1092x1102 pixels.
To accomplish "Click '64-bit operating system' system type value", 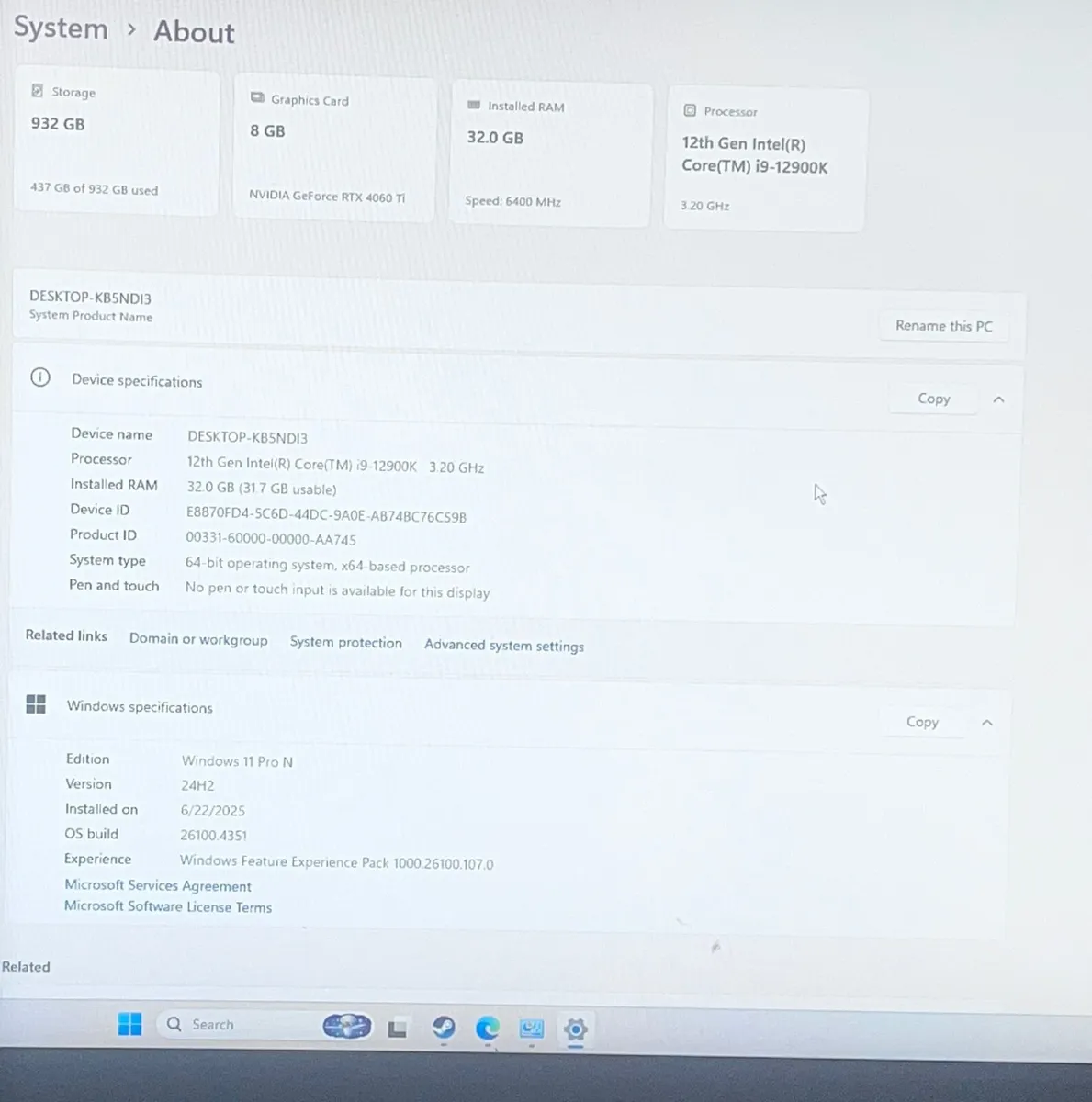I will tap(328, 567).
